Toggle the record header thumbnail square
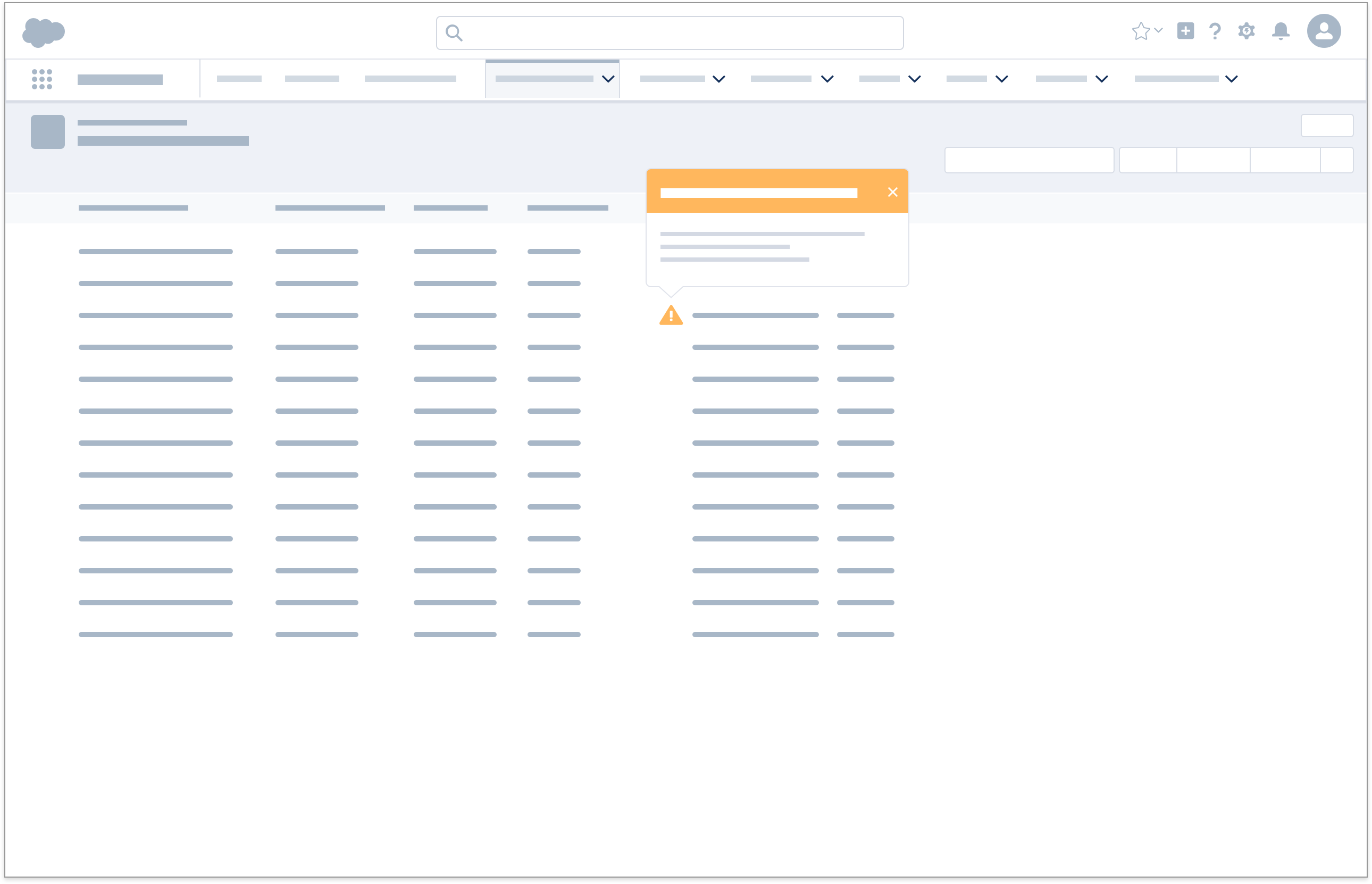The image size is (1372, 884). 47,131
